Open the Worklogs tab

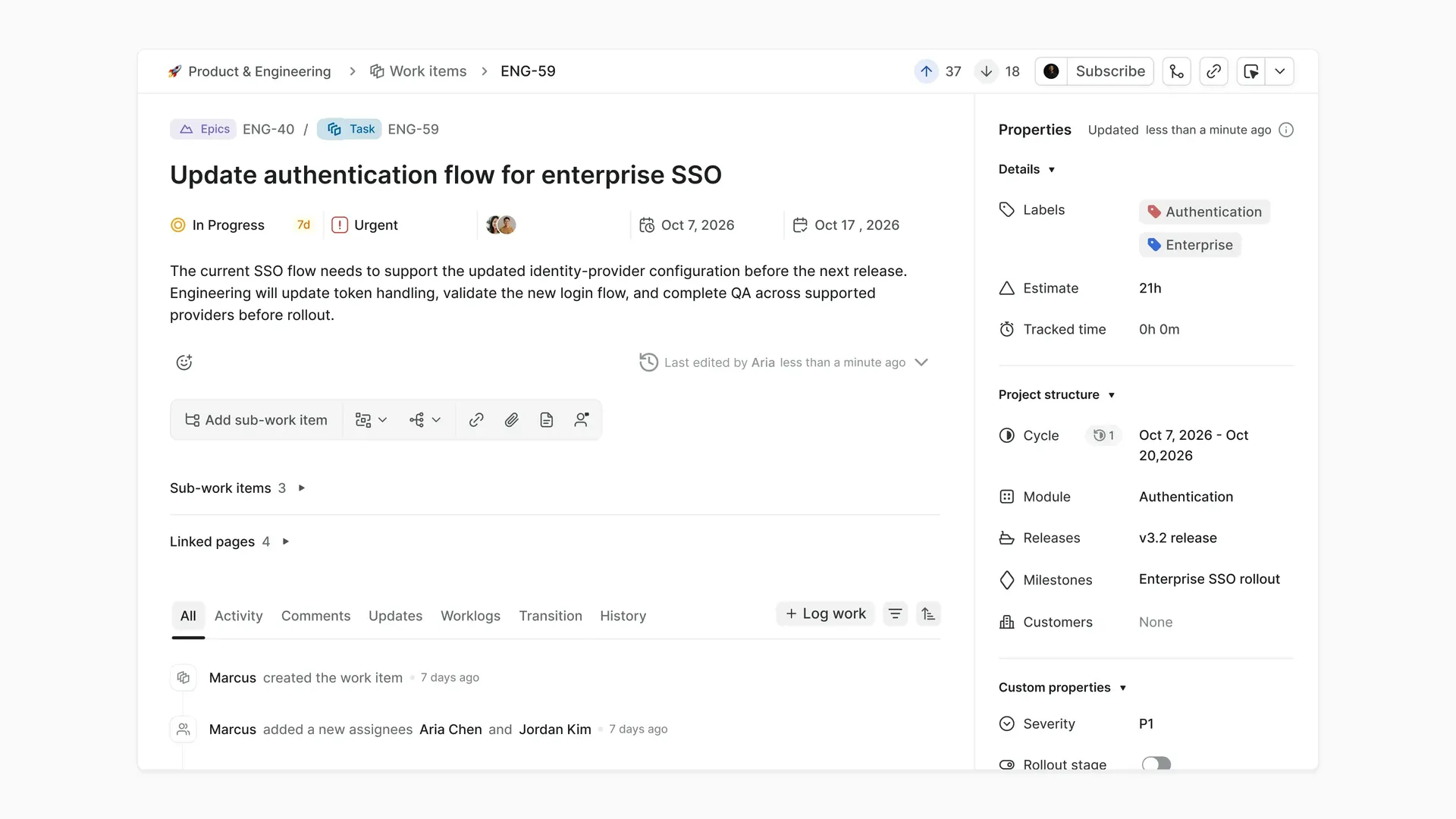(x=470, y=616)
